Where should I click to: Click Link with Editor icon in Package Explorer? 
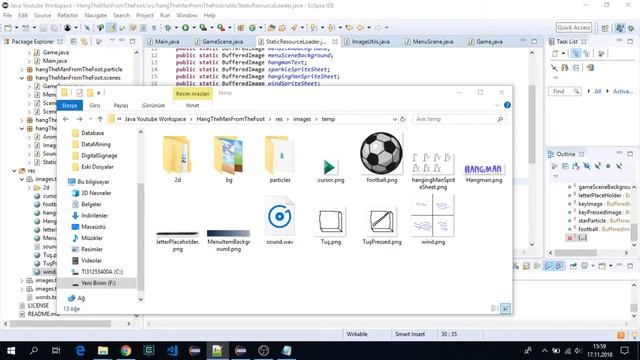pos(84,42)
